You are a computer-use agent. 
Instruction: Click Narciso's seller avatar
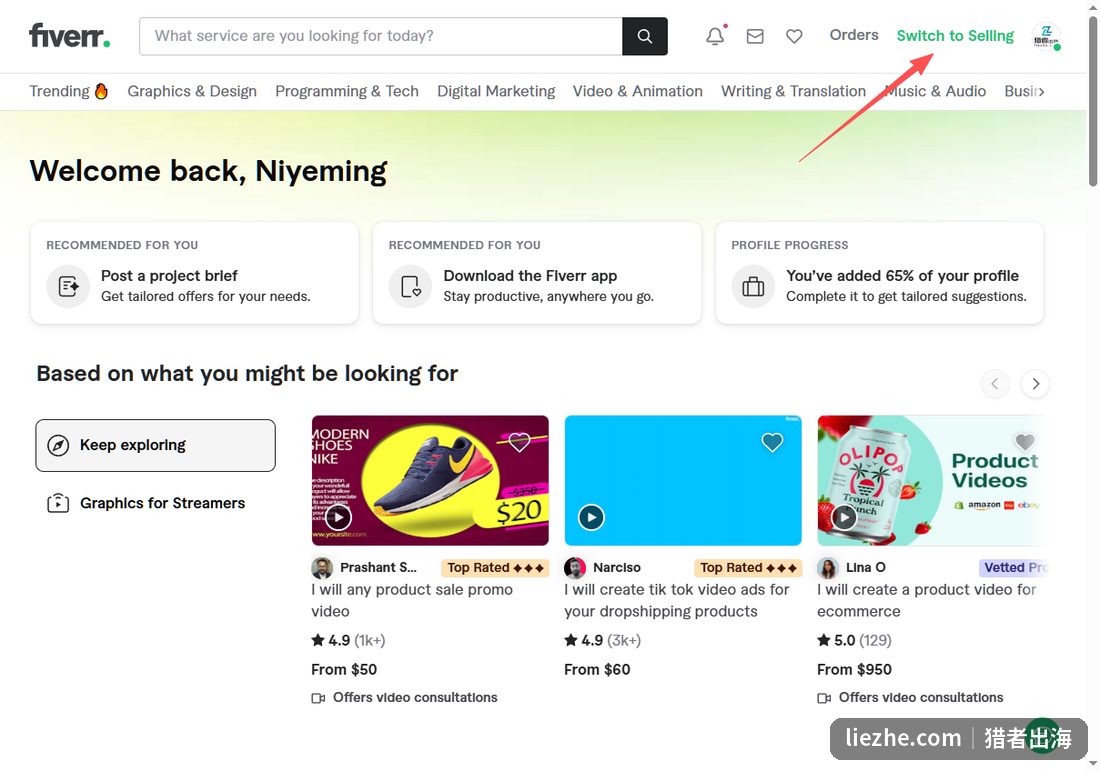(x=575, y=568)
